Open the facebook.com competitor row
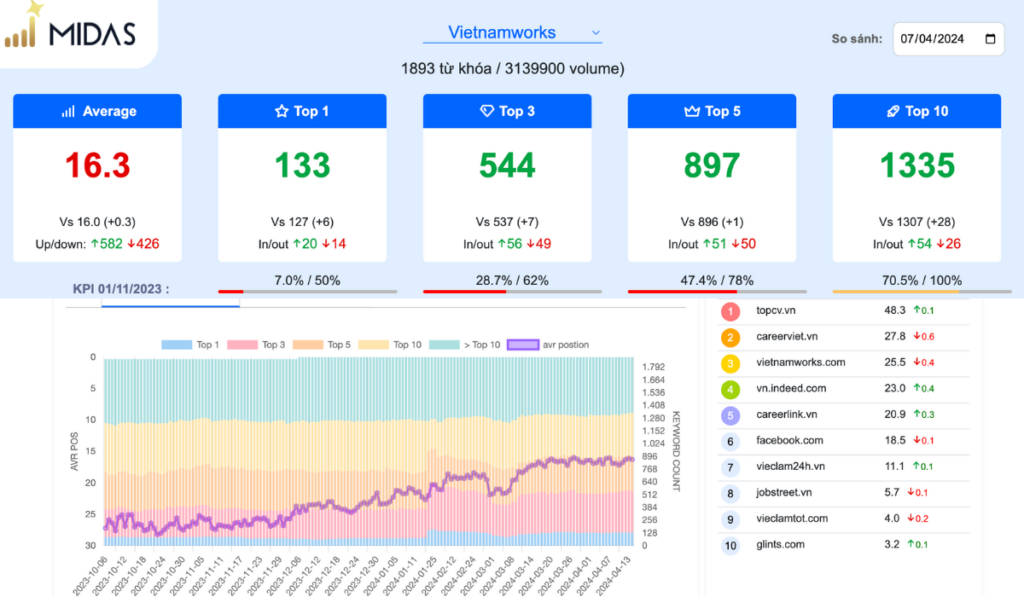Image resolution: width=1024 pixels, height=597 pixels. click(x=844, y=442)
